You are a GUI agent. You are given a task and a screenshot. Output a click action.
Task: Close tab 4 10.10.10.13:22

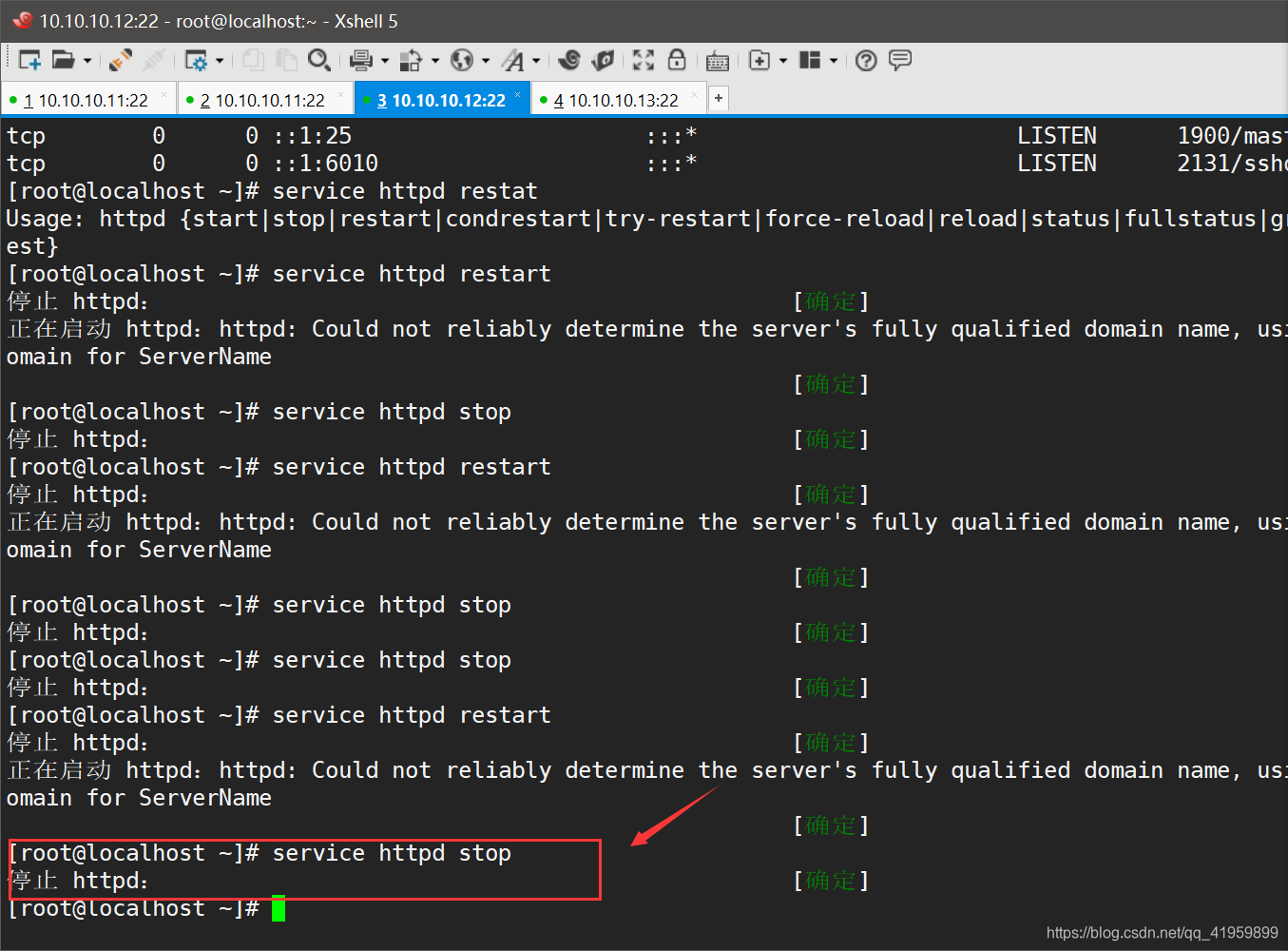[x=695, y=95]
